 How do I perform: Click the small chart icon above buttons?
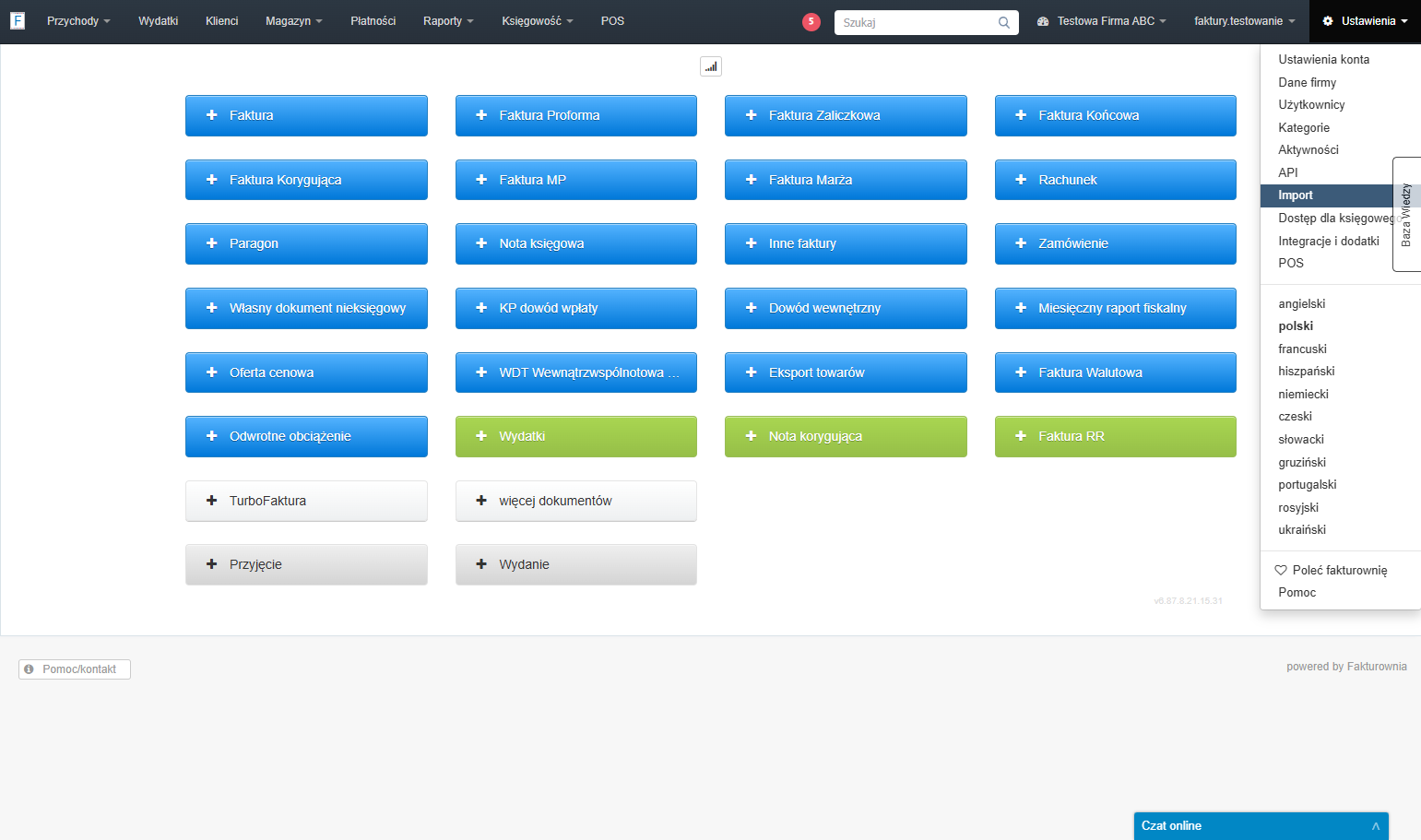(711, 66)
